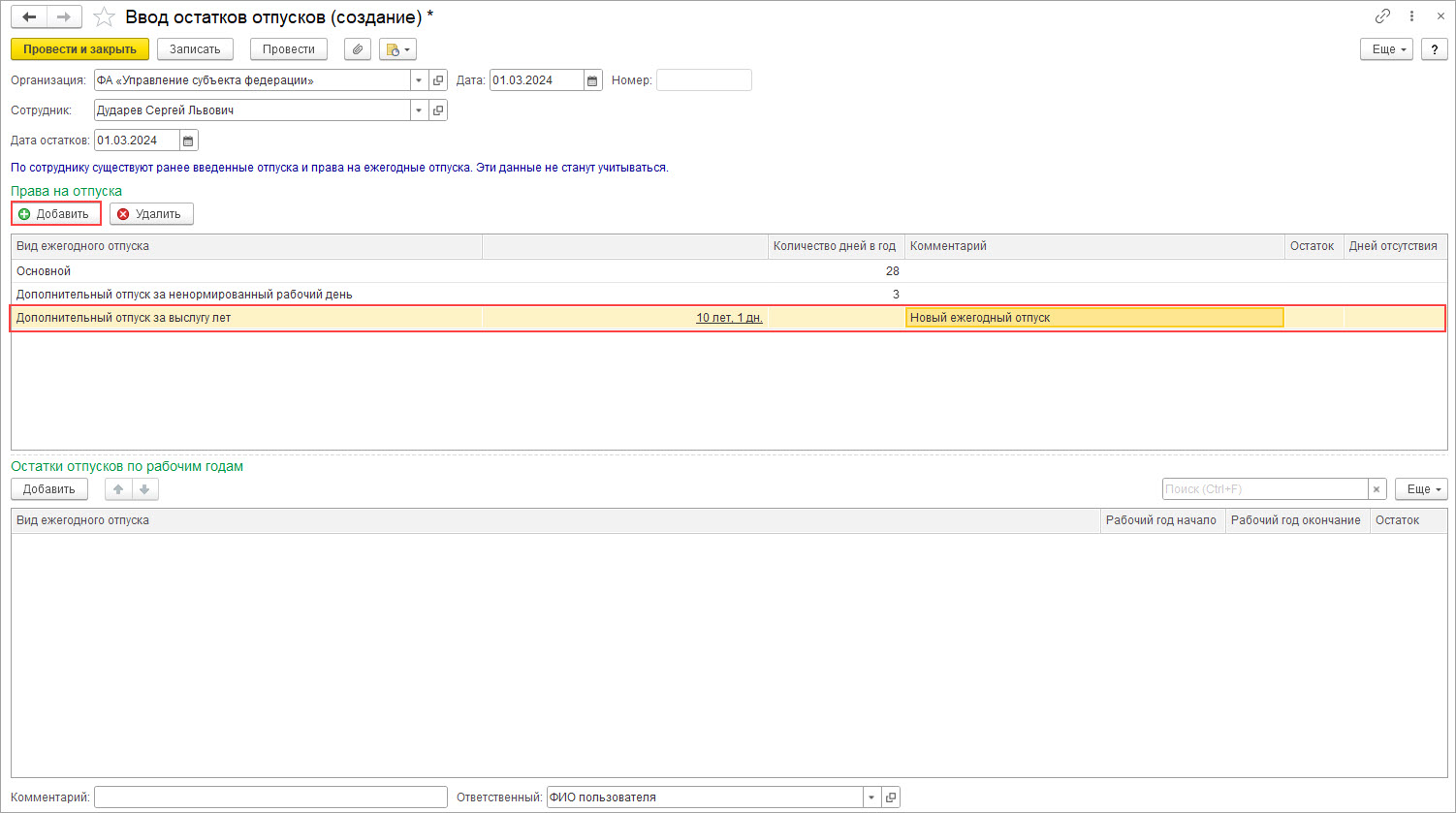Open Еще menu of the balances table
Viewport: 1456px width, 813px height.
click(x=1421, y=489)
